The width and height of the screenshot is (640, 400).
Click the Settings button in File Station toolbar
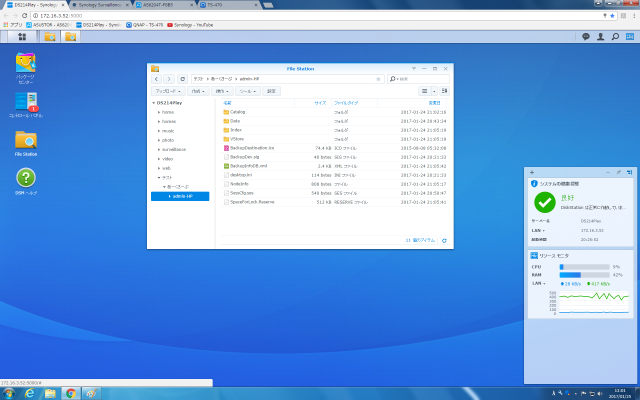[271, 90]
